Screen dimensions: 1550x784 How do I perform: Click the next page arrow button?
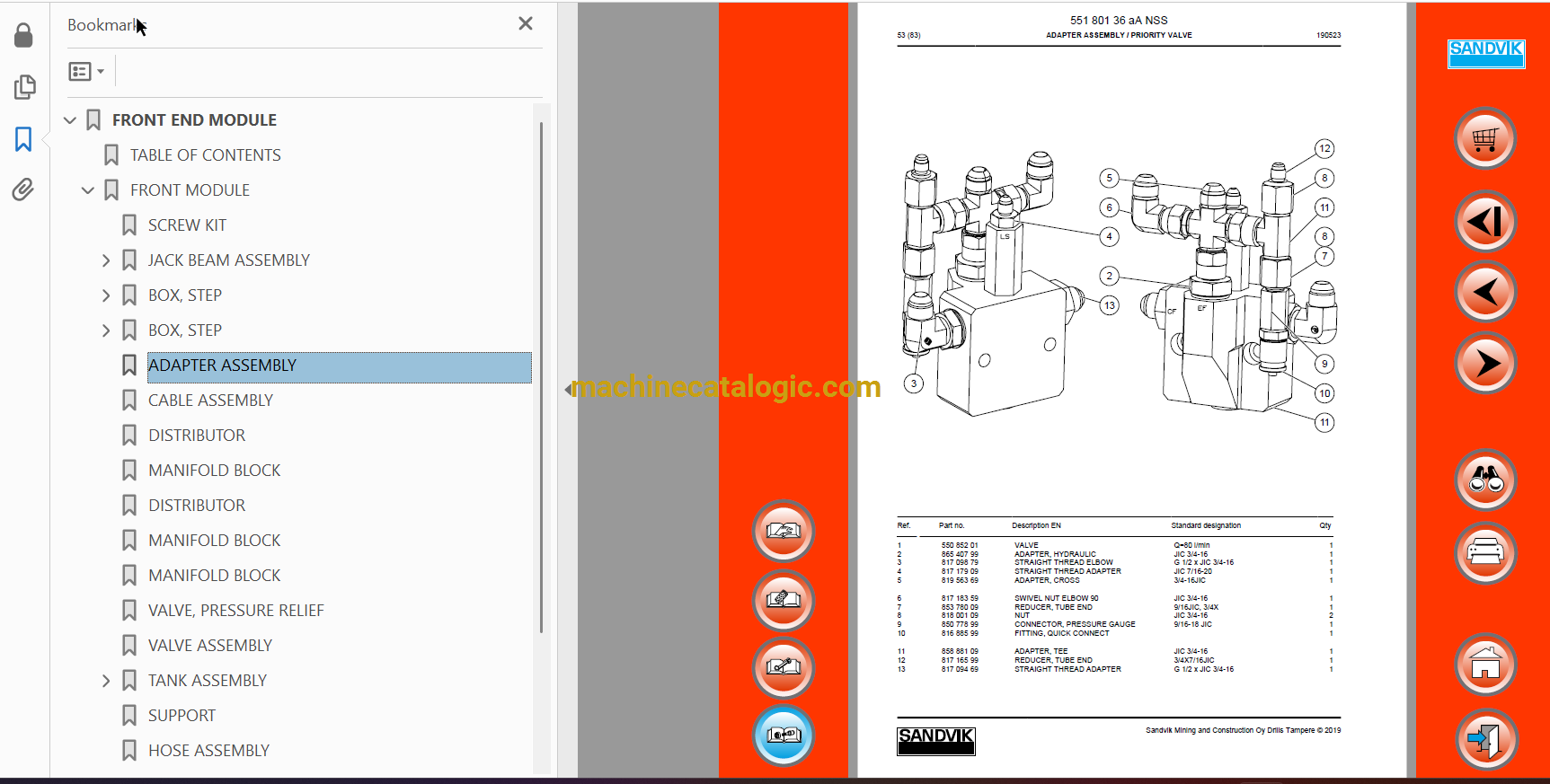(1484, 363)
